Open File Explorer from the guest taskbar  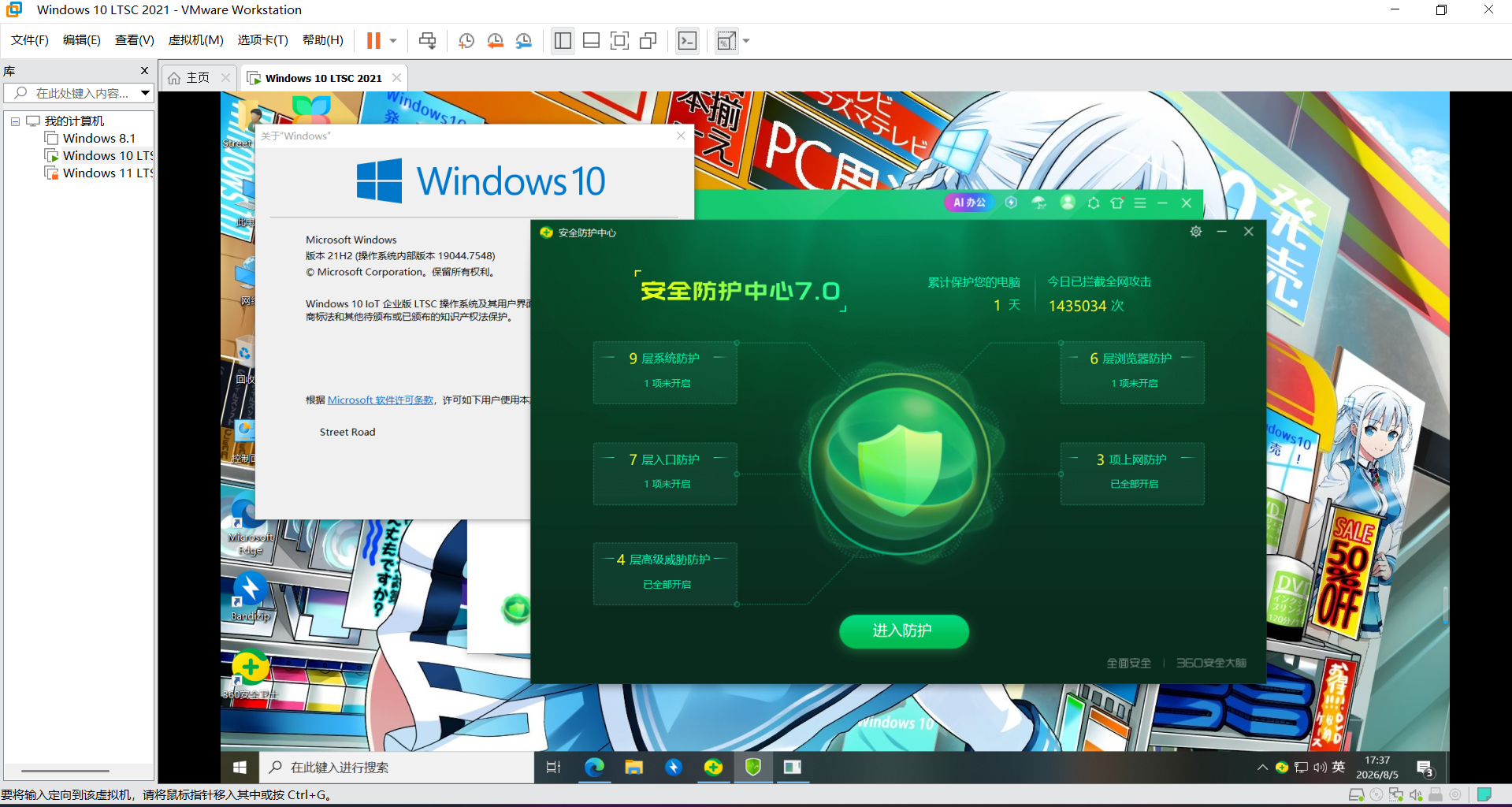click(x=633, y=767)
